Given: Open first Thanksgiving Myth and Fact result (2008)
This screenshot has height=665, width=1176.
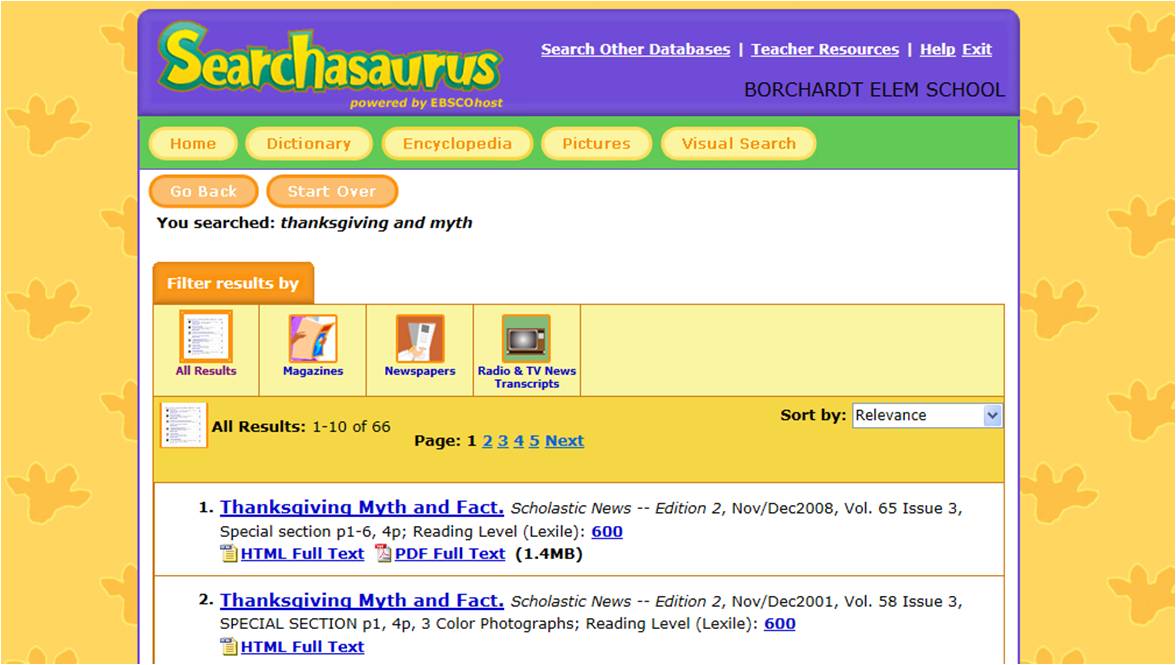Looking at the screenshot, I should (x=362, y=508).
